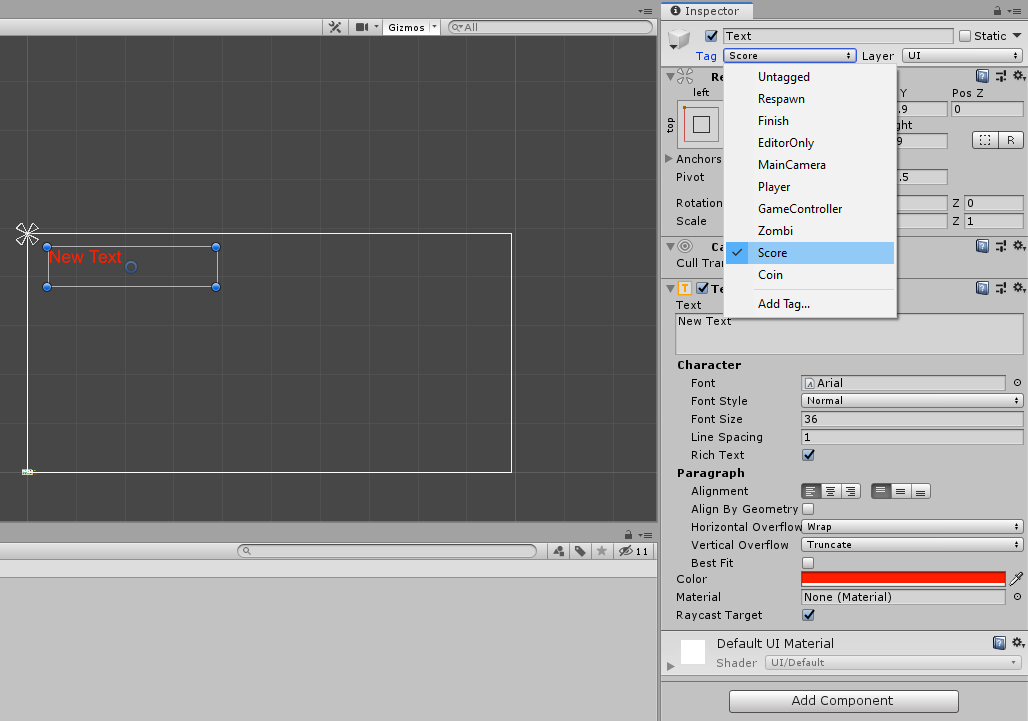
Task: Edit the Pos Z field
Action: (987, 109)
